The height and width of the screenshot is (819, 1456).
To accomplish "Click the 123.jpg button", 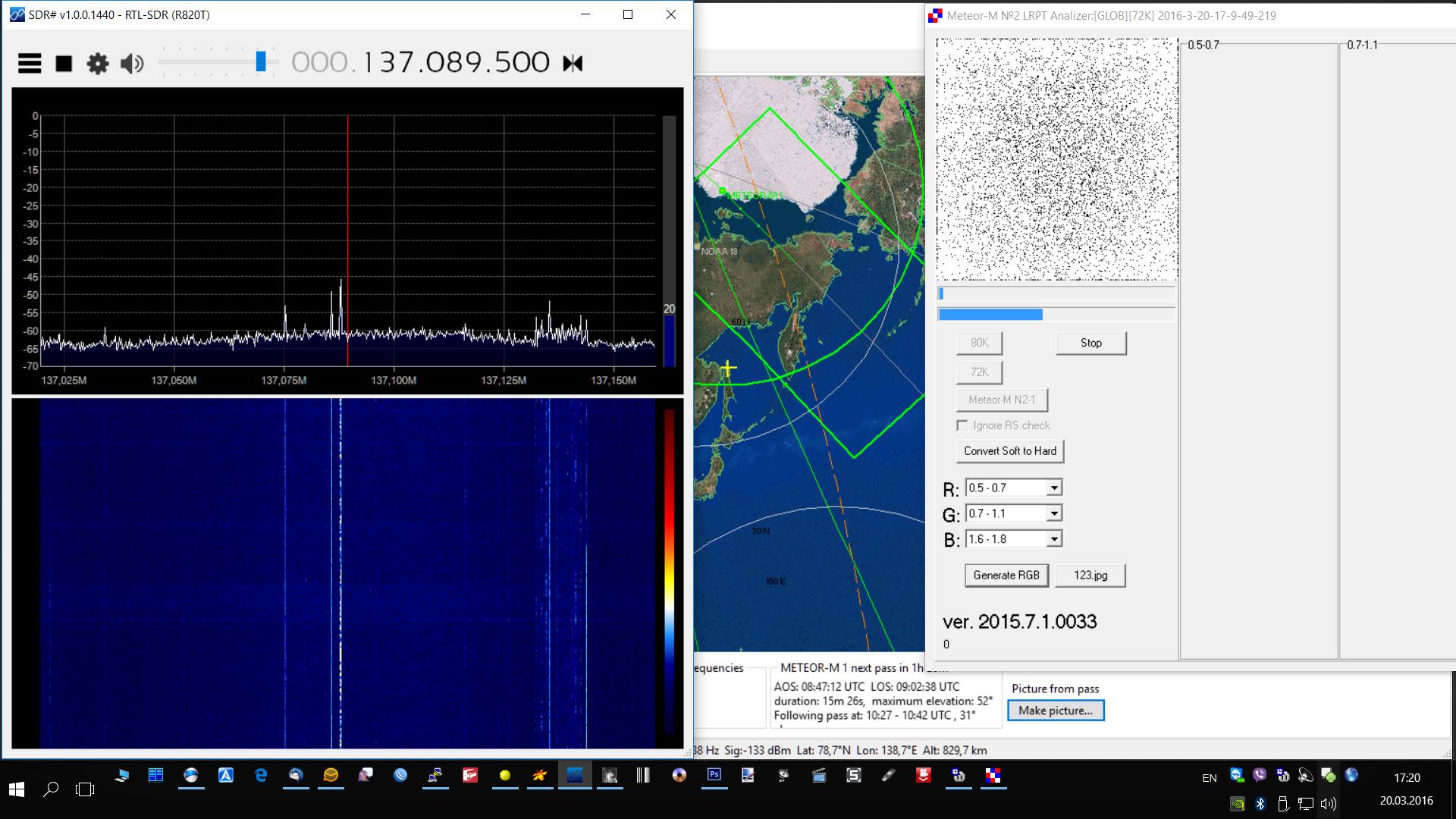I will coord(1090,576).
